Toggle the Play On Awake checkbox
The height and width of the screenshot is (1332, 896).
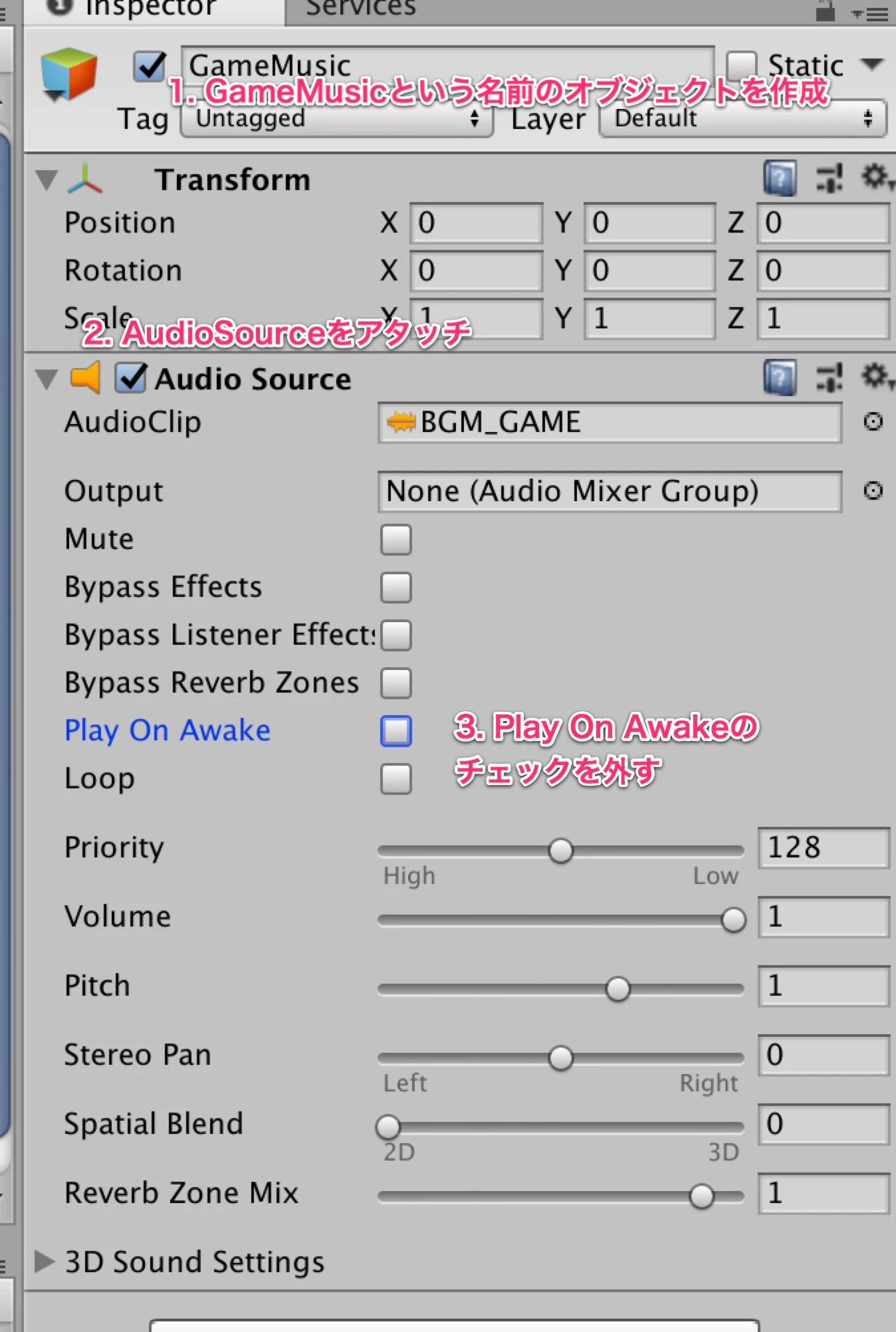pyautogui.click(x=396, y=731)
